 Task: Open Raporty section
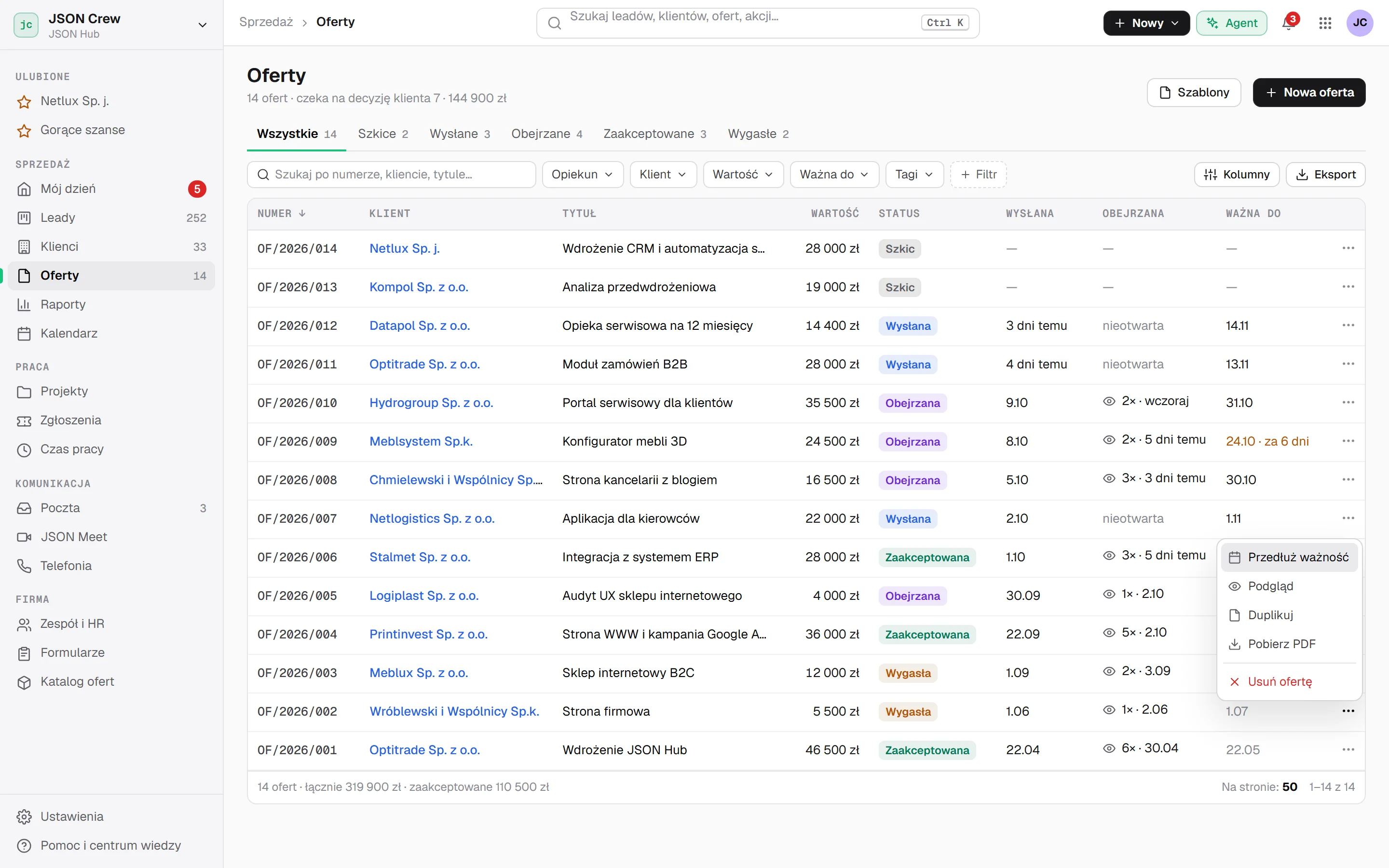pyautogui.click(x=111, y=304)
